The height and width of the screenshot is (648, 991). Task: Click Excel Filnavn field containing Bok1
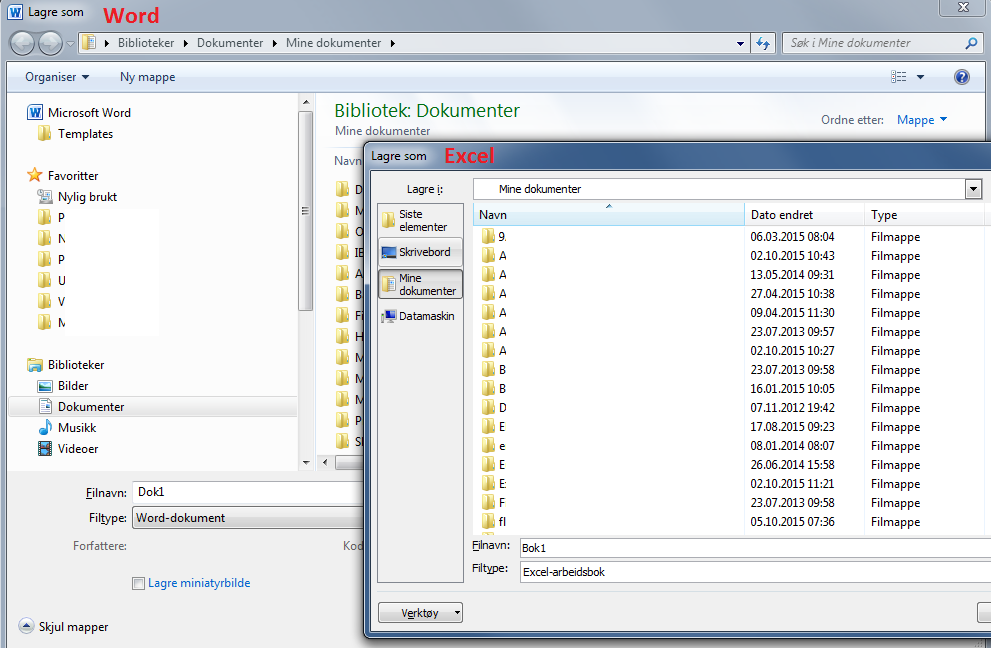click(755, 548)
